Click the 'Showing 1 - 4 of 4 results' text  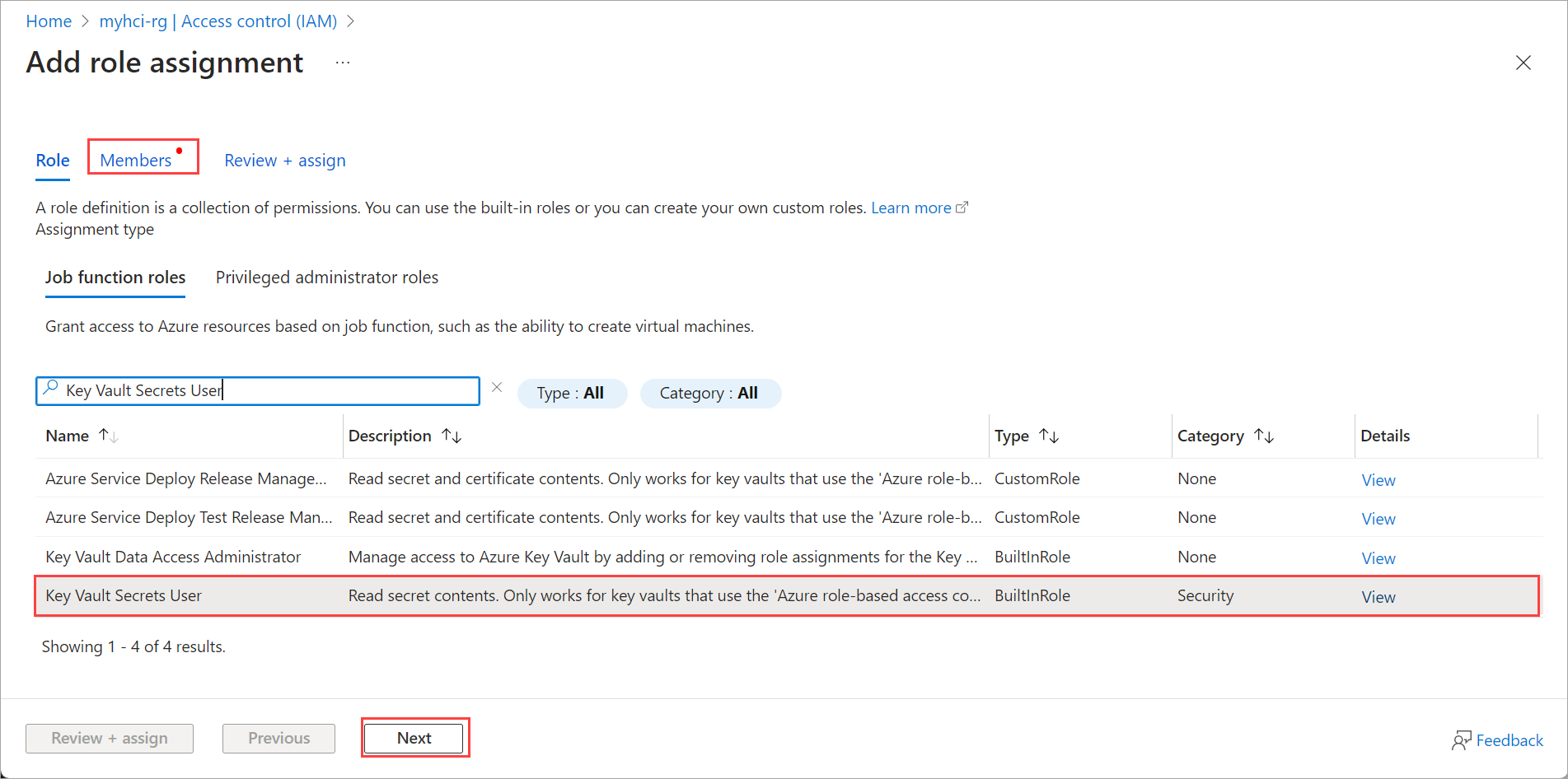tap(133, 646)
